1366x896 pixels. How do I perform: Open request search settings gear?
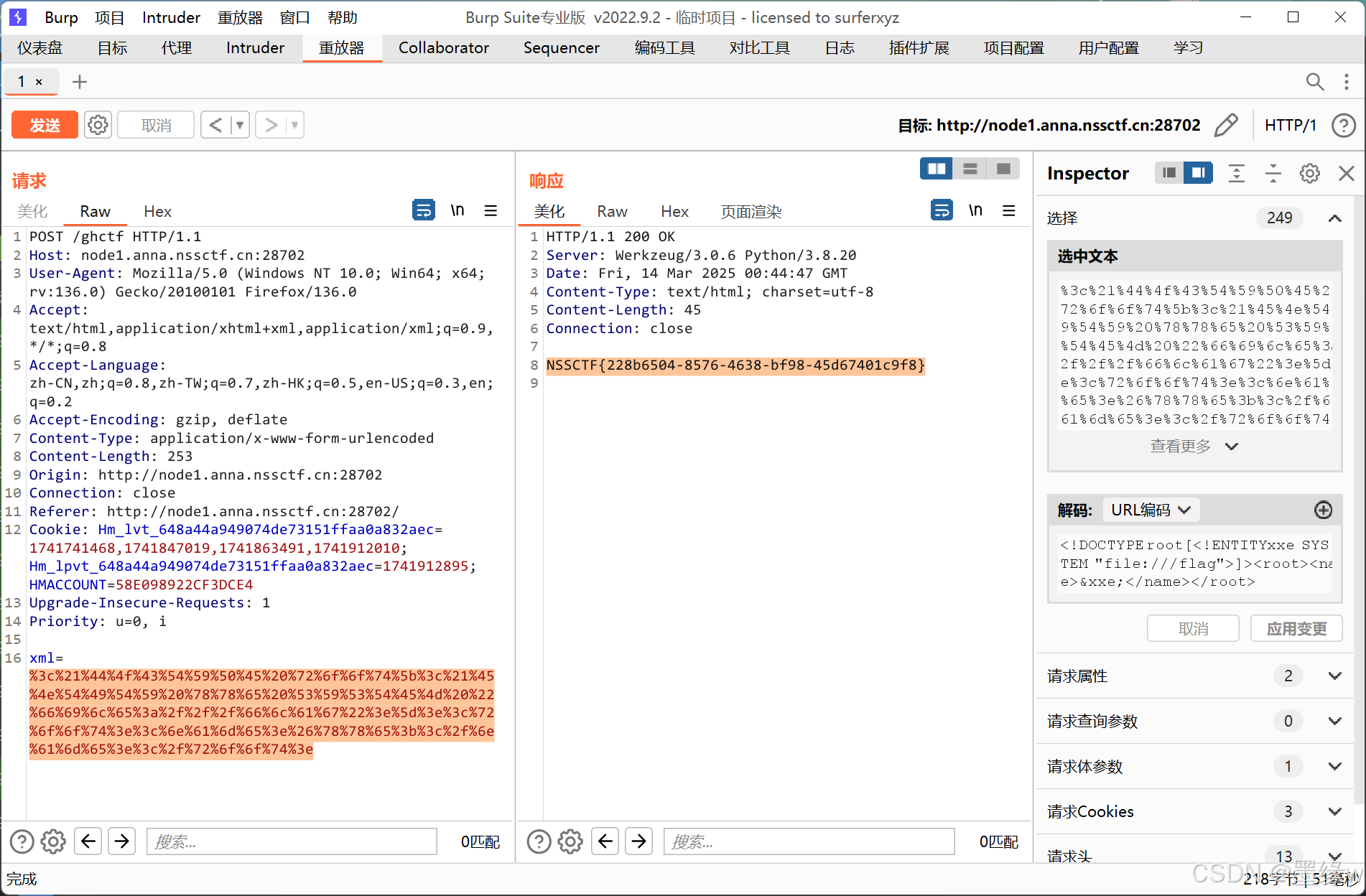53,841
